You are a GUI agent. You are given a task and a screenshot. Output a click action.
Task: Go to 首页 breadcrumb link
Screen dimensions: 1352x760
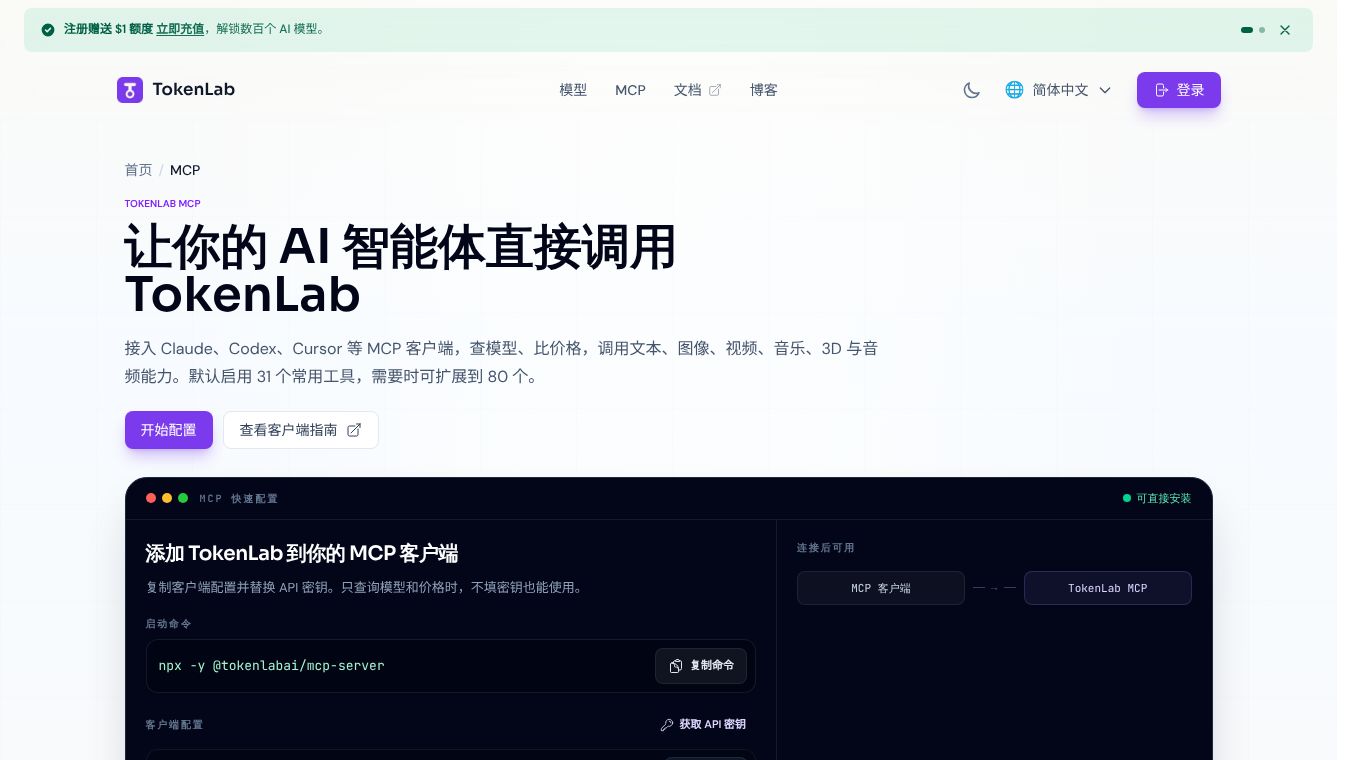point(138,170)
